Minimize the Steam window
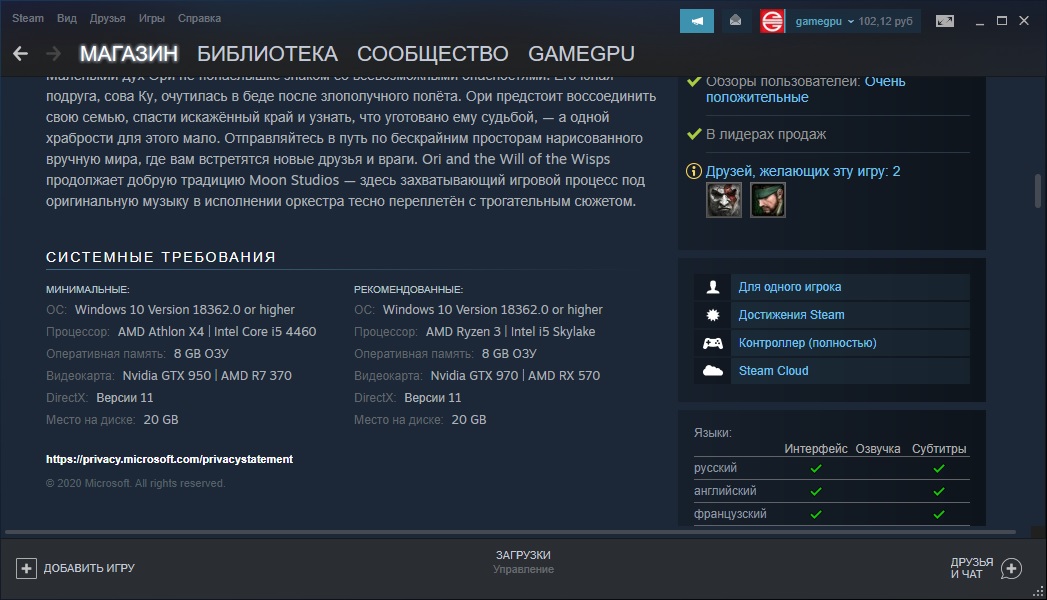The image size is (1047, 600). coord(980,21)
